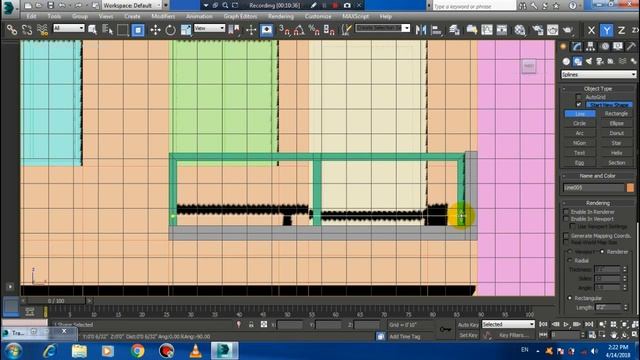
Task: Click the Auto Key button
Action: [468, 325]
